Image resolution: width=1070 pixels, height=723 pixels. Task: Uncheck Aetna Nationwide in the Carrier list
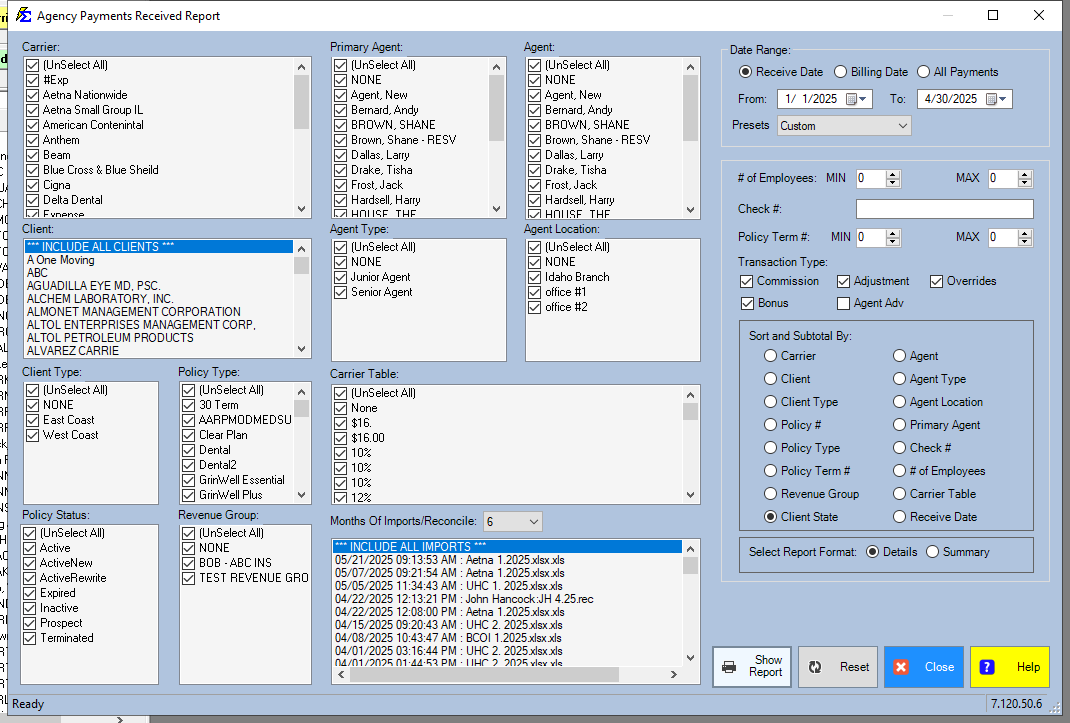32,95
